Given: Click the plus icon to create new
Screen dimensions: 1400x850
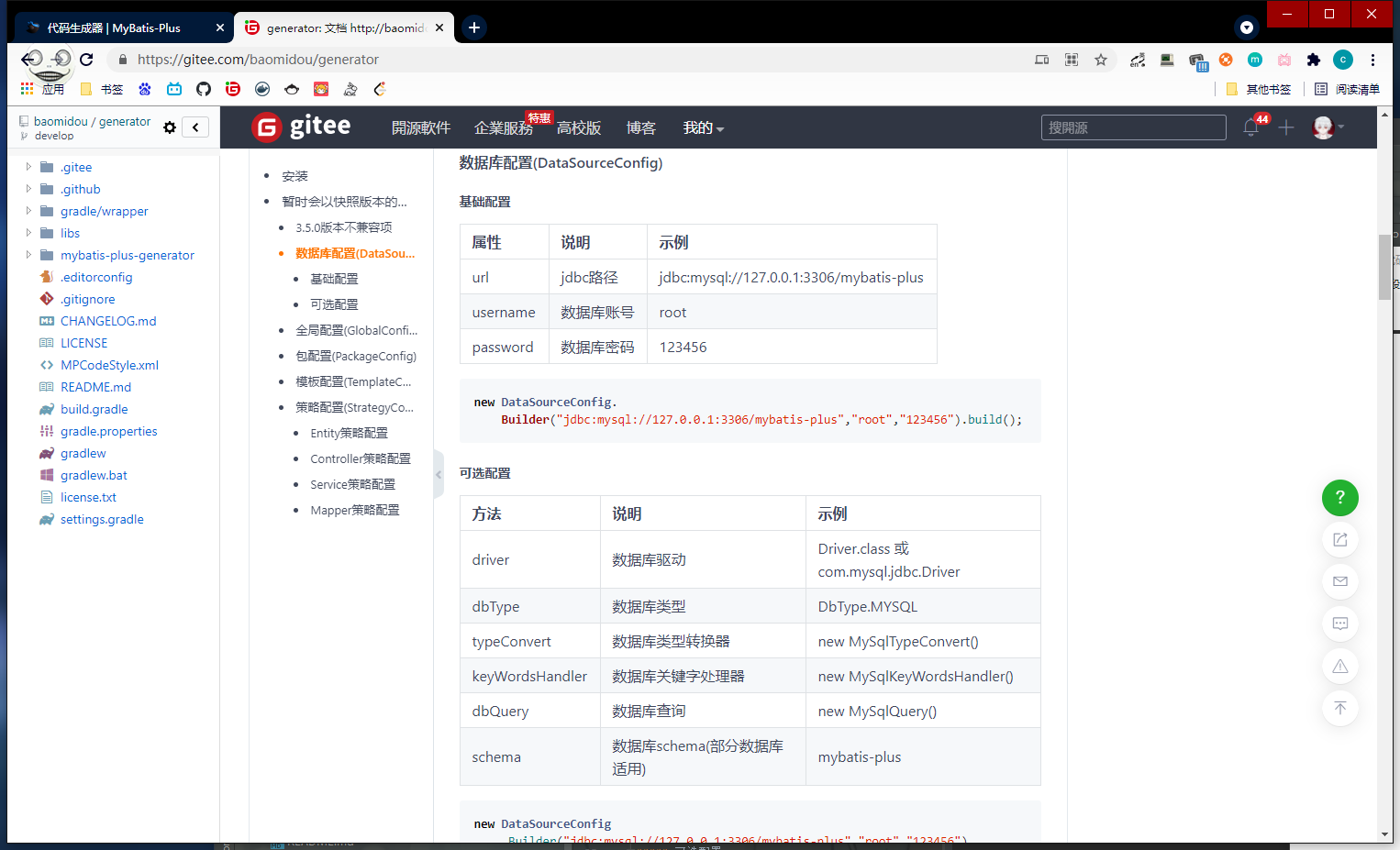Looking at the screenshot, I should click(x=1286, y=127).
